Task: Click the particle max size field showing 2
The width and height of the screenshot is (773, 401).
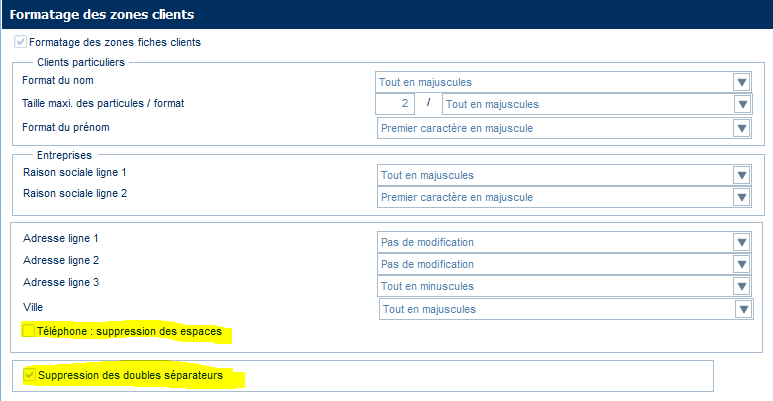Action: pyautogui.click(x=394, y=104)
